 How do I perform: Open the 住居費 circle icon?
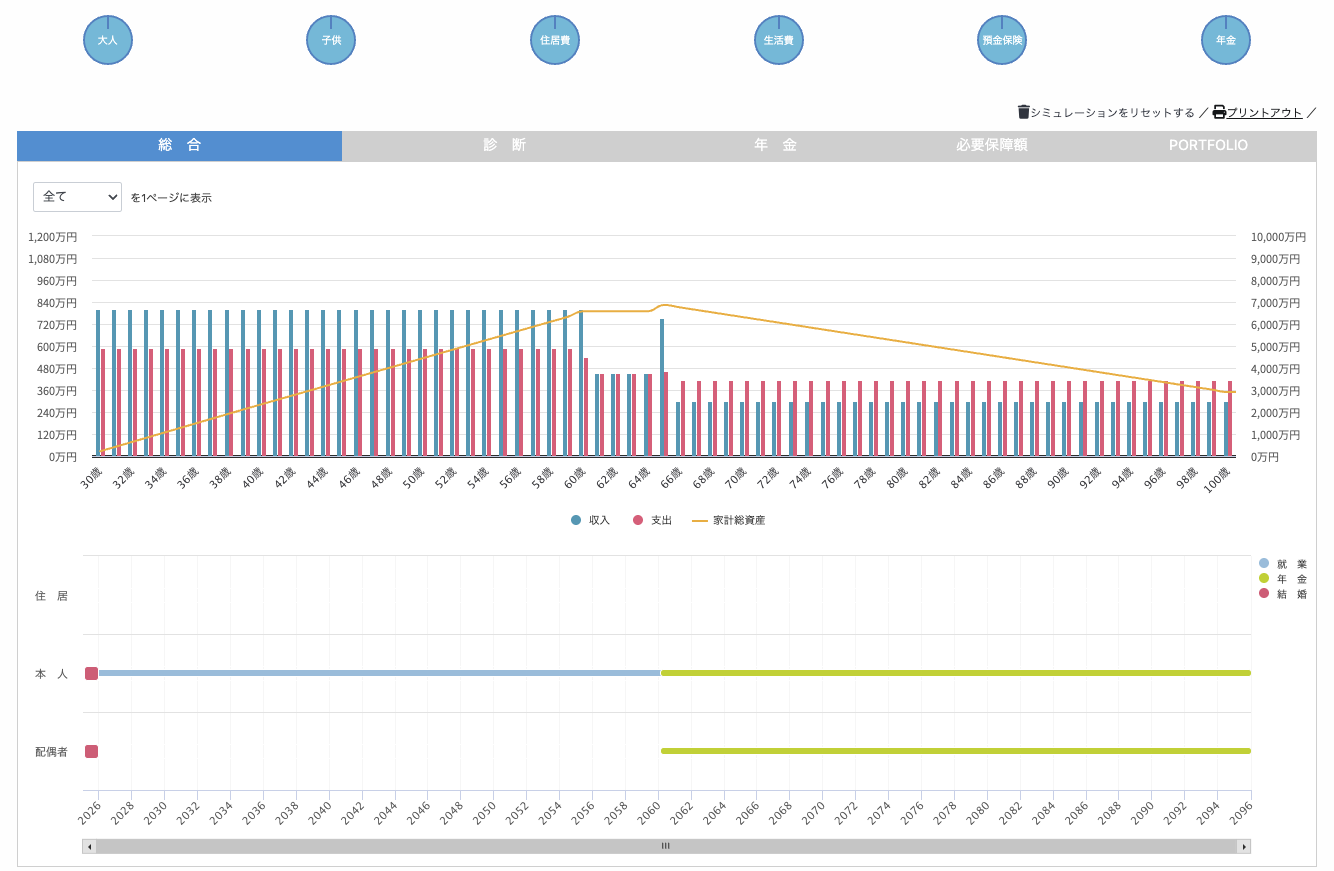coord(555,41)
